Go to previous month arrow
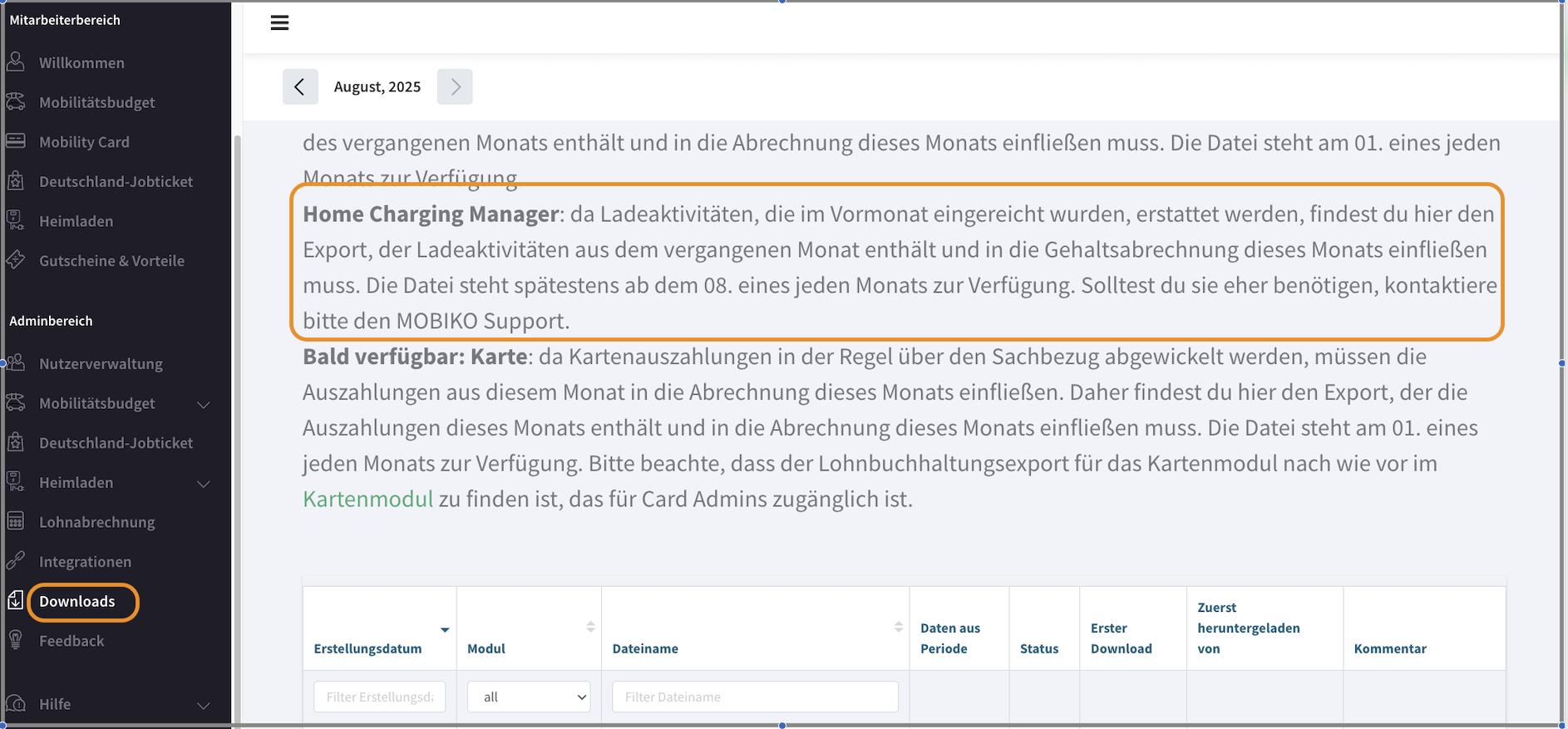This screenshot has width=1568, height=729. point(300,86)
